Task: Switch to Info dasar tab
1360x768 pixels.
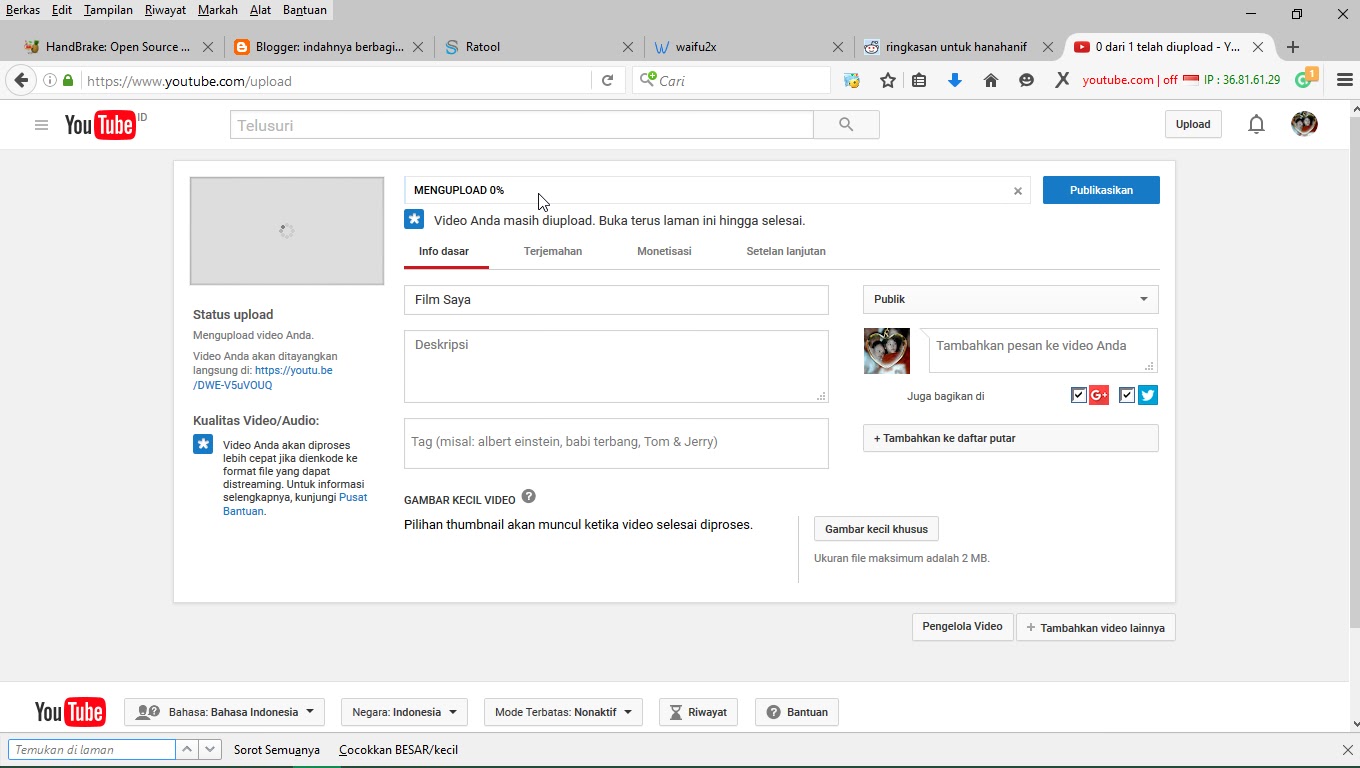Action: click(444, 251)
